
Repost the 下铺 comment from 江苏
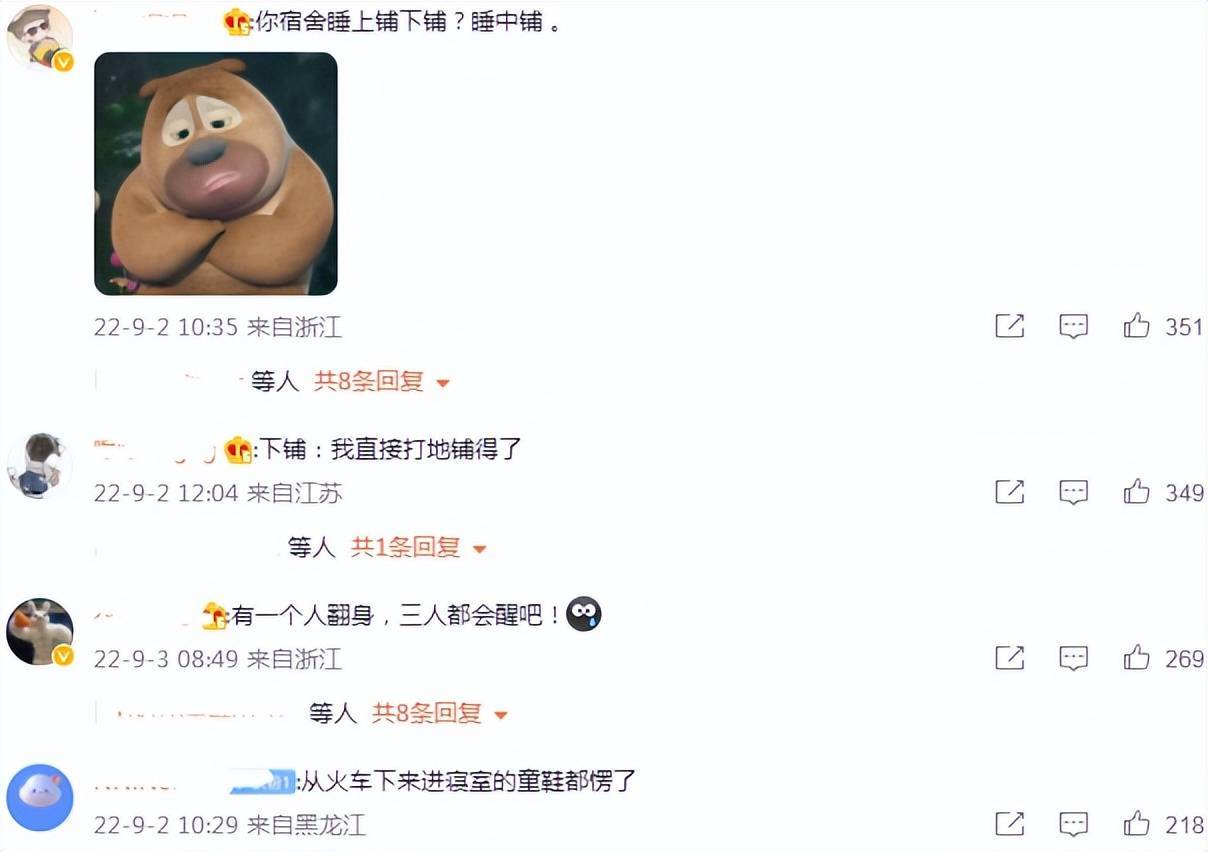[x=1010, y=491]
